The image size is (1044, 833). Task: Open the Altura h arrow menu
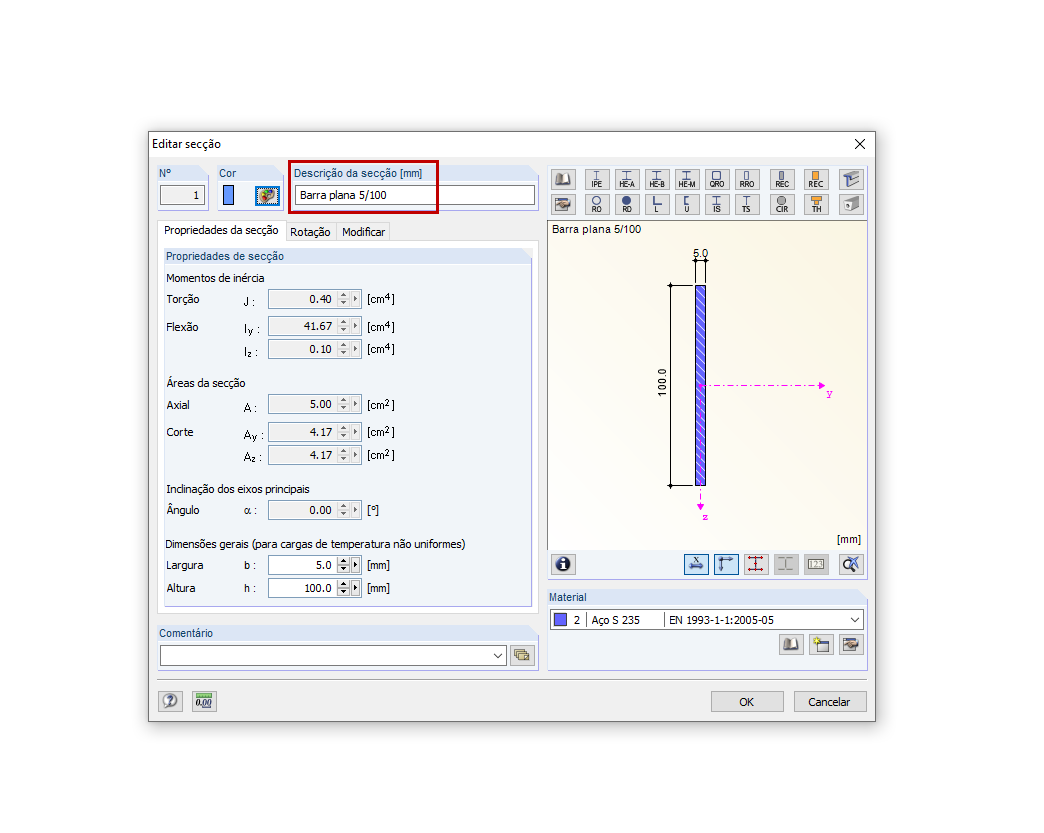pyautogui.click(x=356, y=588)
